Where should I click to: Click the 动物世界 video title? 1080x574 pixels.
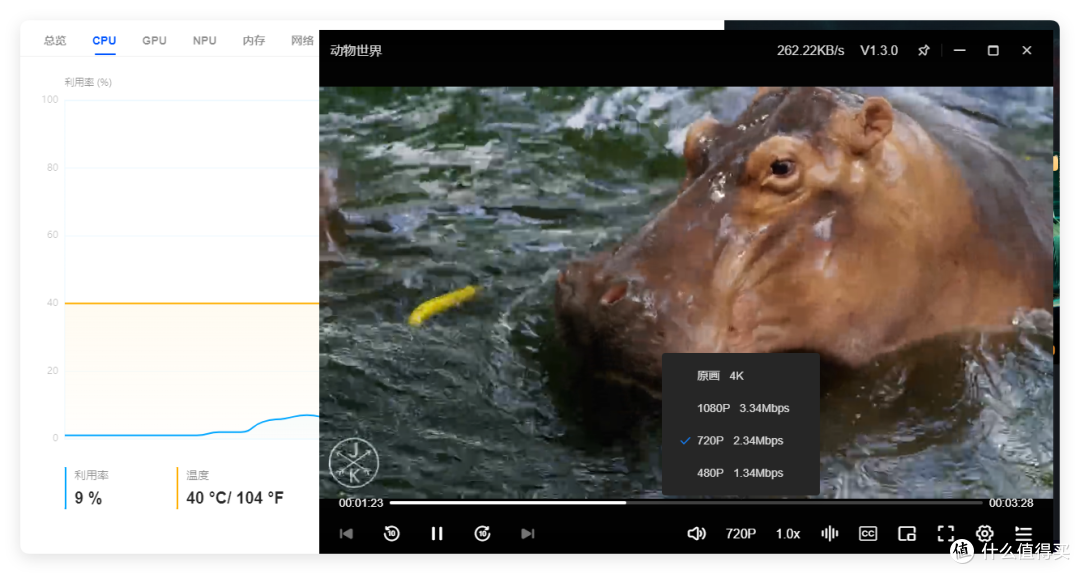click(x=356, y=50)
